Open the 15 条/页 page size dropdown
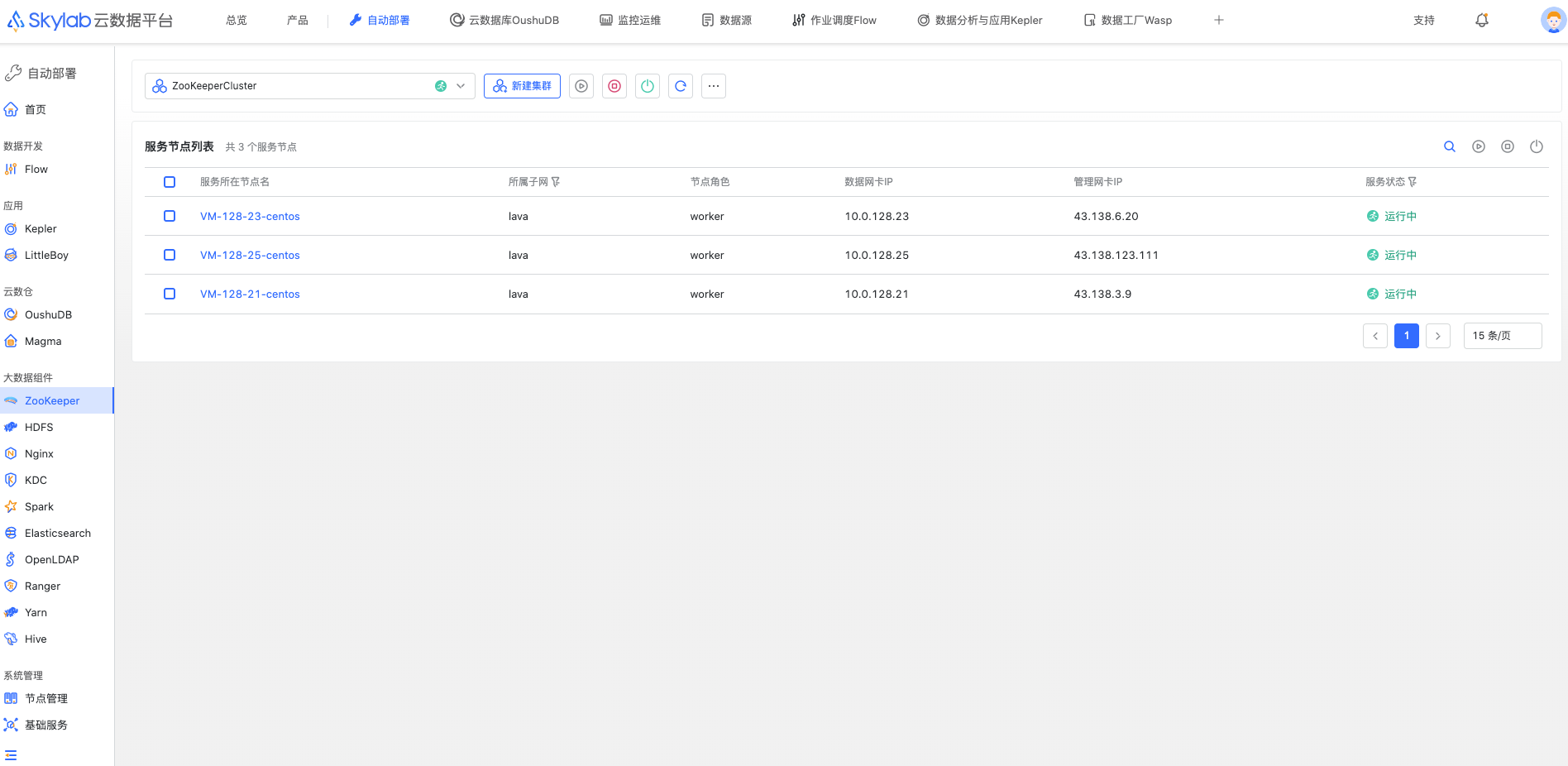 1503,336
